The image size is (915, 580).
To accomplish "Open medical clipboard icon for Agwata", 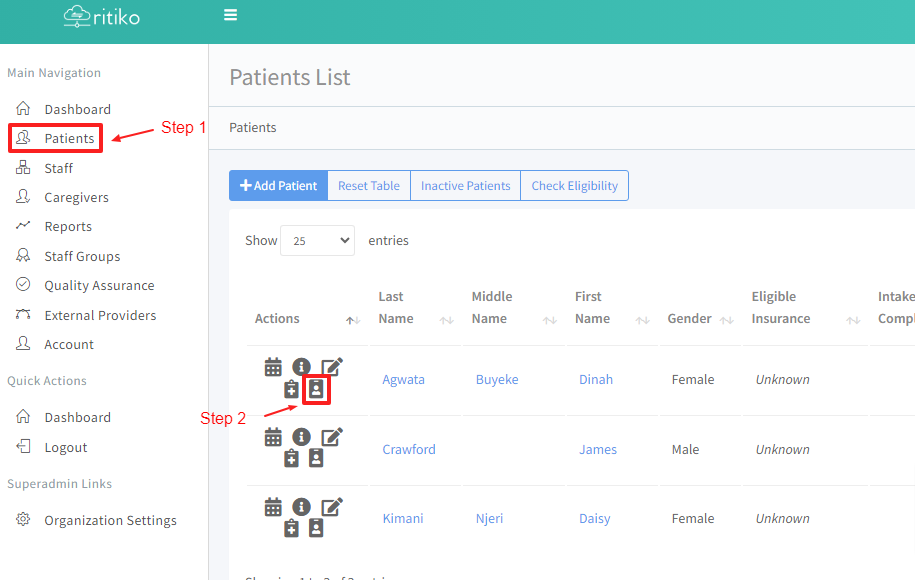I will [291, 389].
